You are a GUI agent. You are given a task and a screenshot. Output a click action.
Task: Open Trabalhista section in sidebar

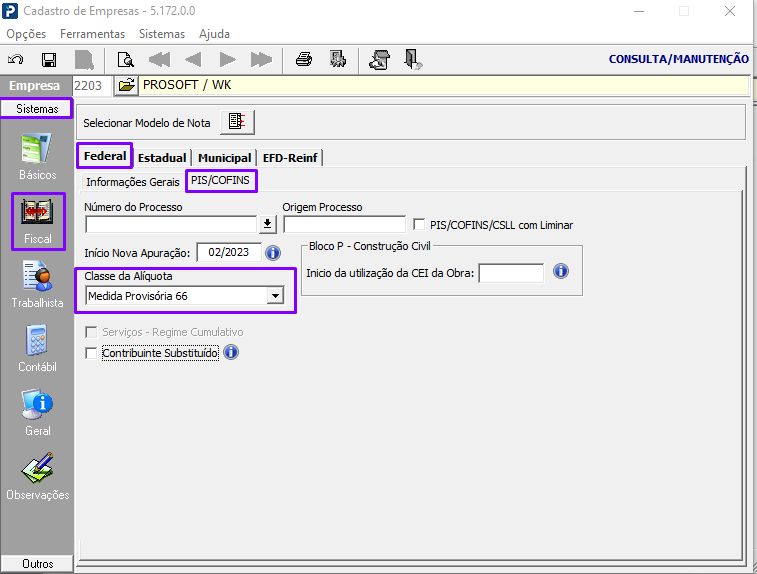(x=37, y=284)
